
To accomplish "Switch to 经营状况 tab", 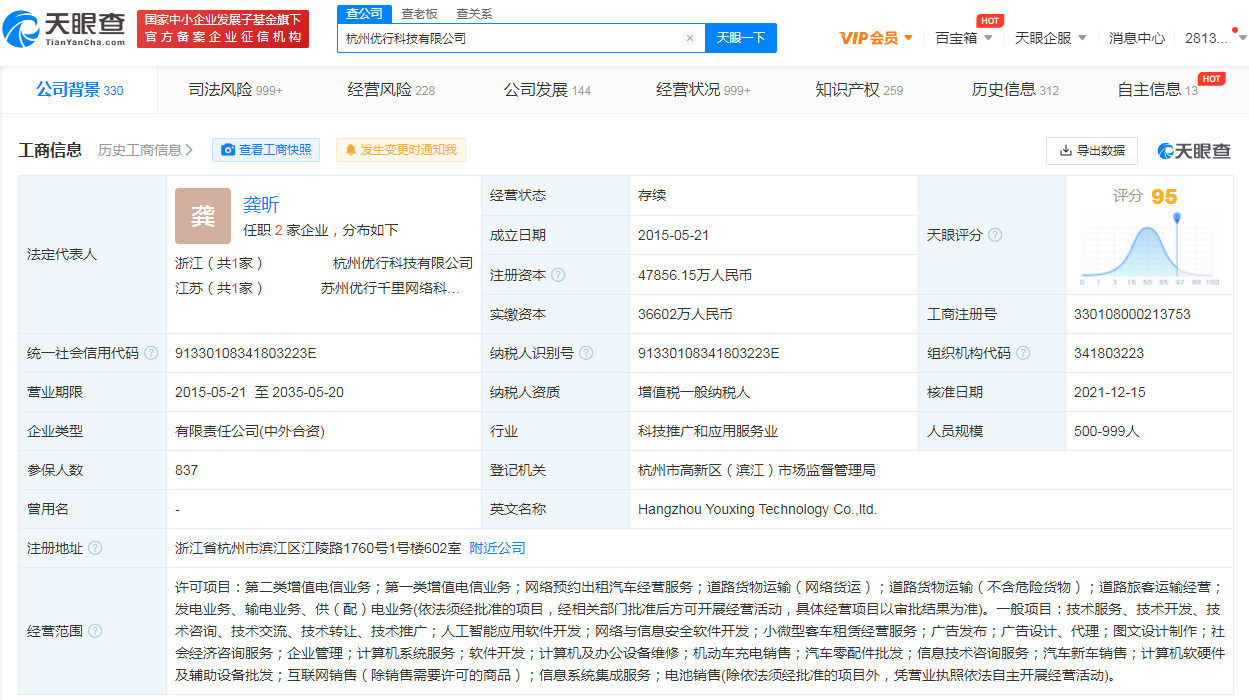I will click(x=703, y=90).
